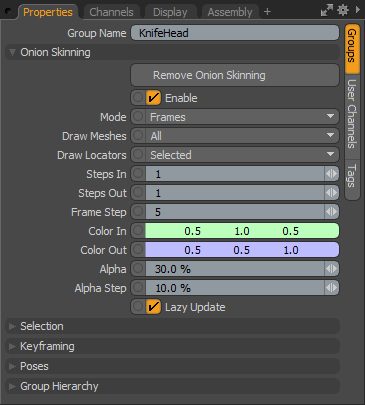Click the top-right panel menu arrow
365x405 pixels.
coord(358,10)
